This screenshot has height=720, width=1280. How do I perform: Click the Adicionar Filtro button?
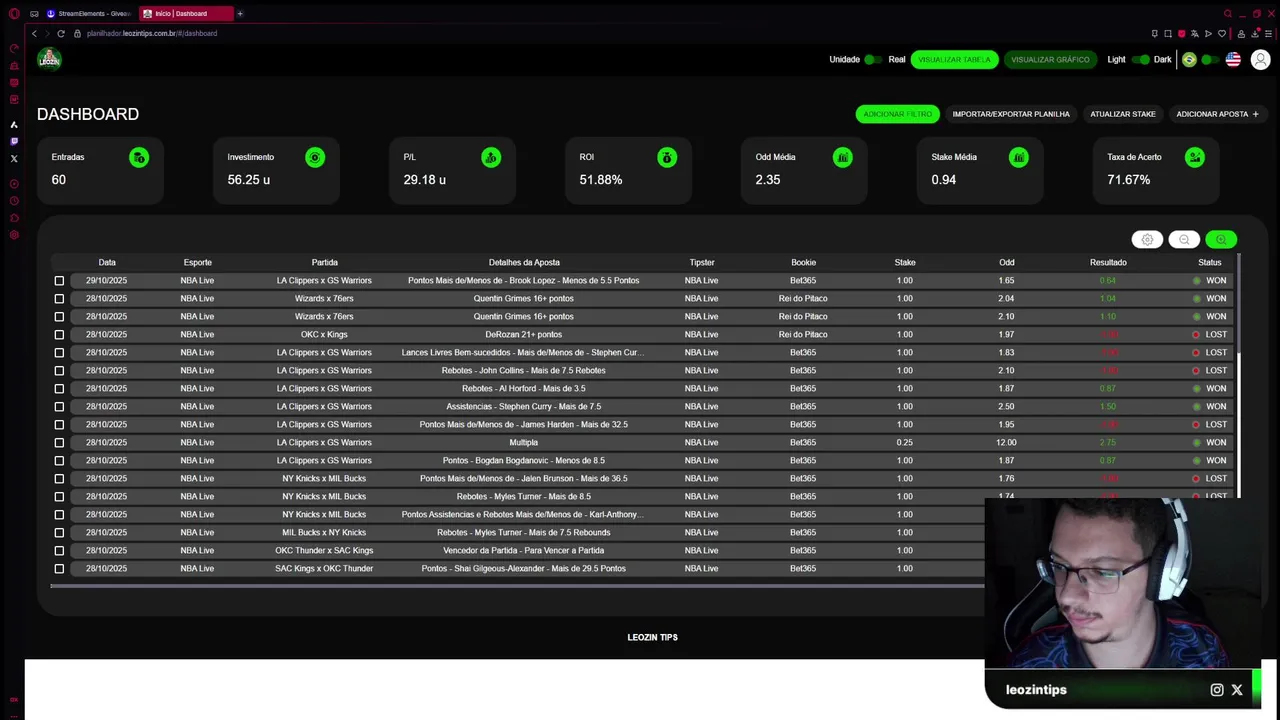[x=897, y=114]
